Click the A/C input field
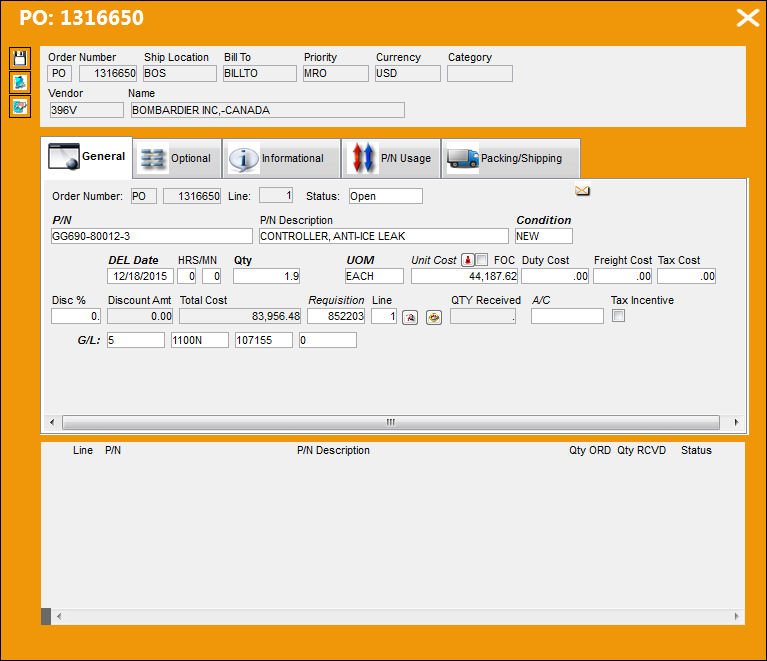 tap(567, 316)
